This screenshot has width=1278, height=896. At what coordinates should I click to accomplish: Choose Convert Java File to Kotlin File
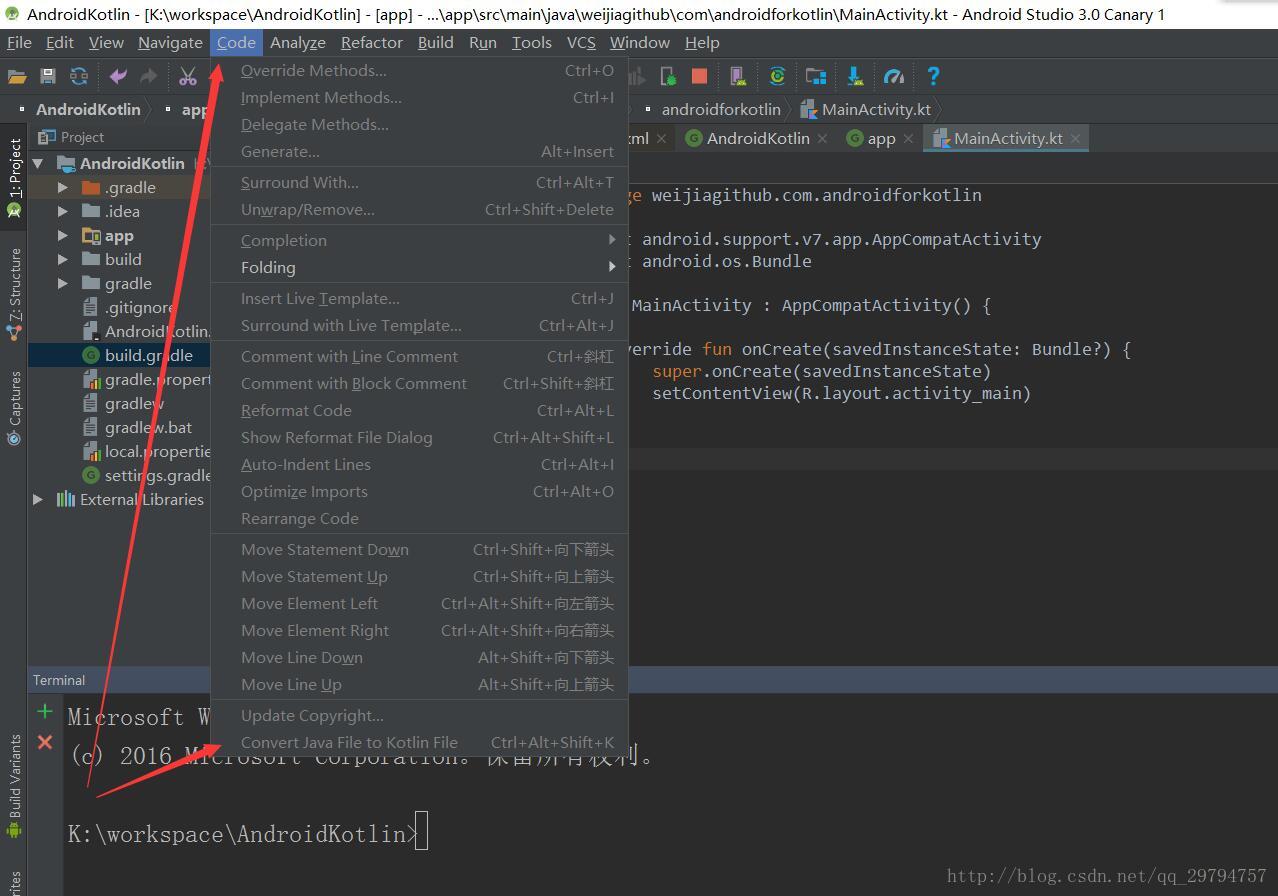[419, 742]
